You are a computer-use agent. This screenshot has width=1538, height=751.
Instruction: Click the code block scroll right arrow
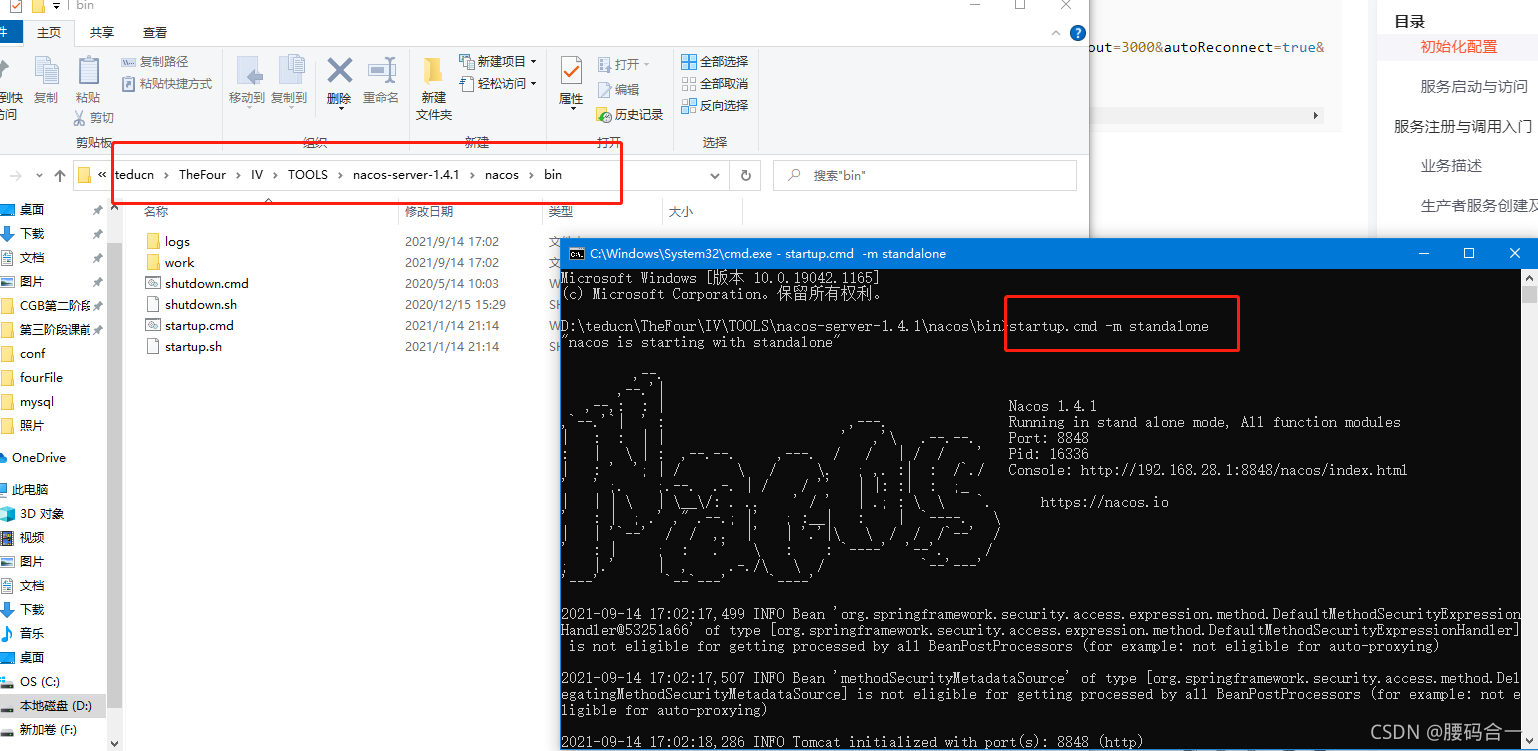click(1316, 116)
